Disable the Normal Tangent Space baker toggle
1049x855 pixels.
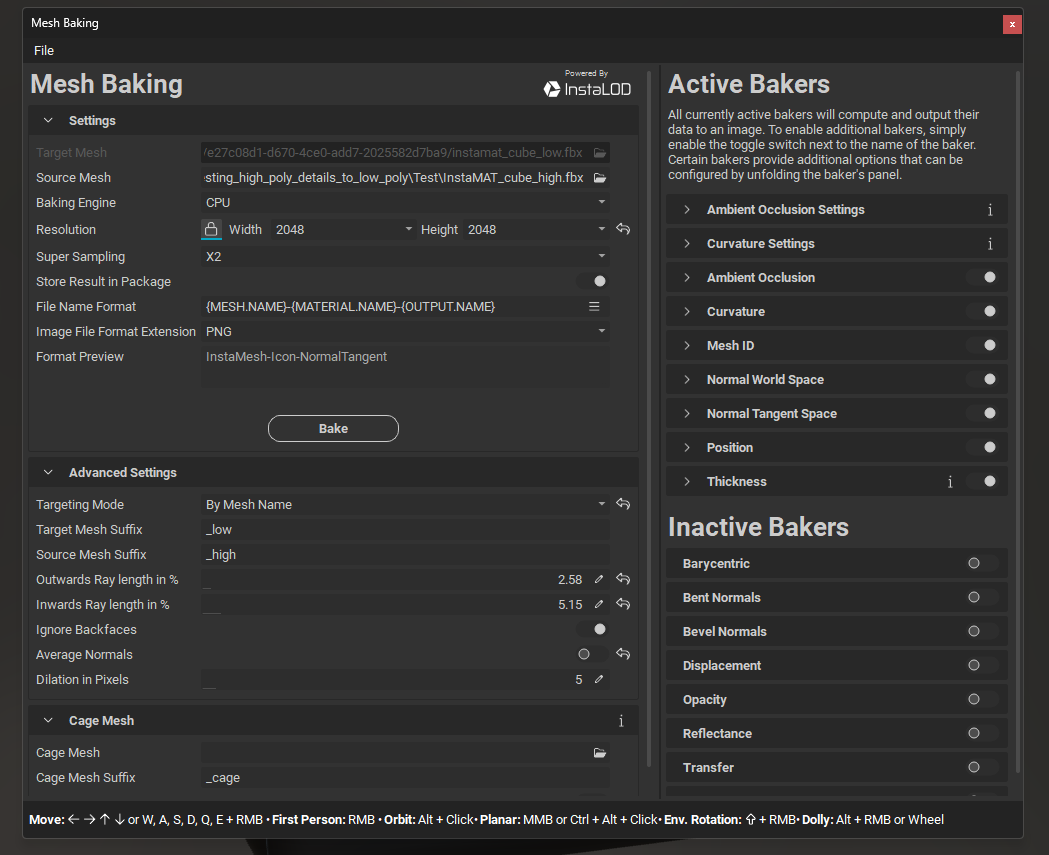[x=983, y=414]
